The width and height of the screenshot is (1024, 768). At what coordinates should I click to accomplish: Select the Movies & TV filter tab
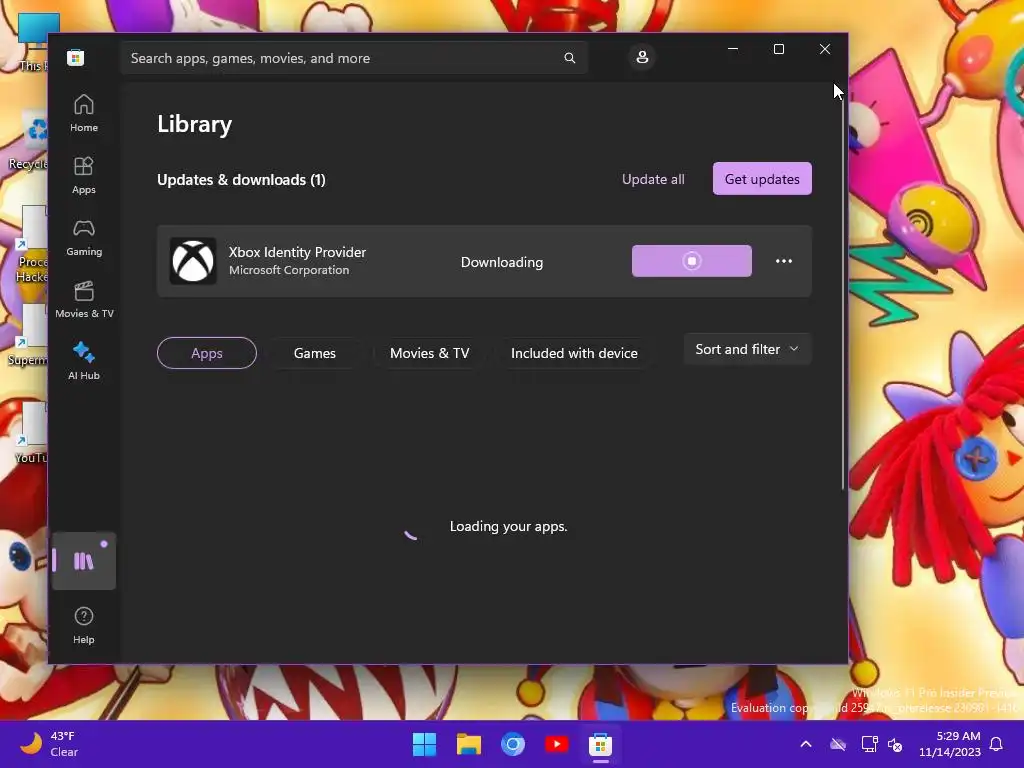430,353
